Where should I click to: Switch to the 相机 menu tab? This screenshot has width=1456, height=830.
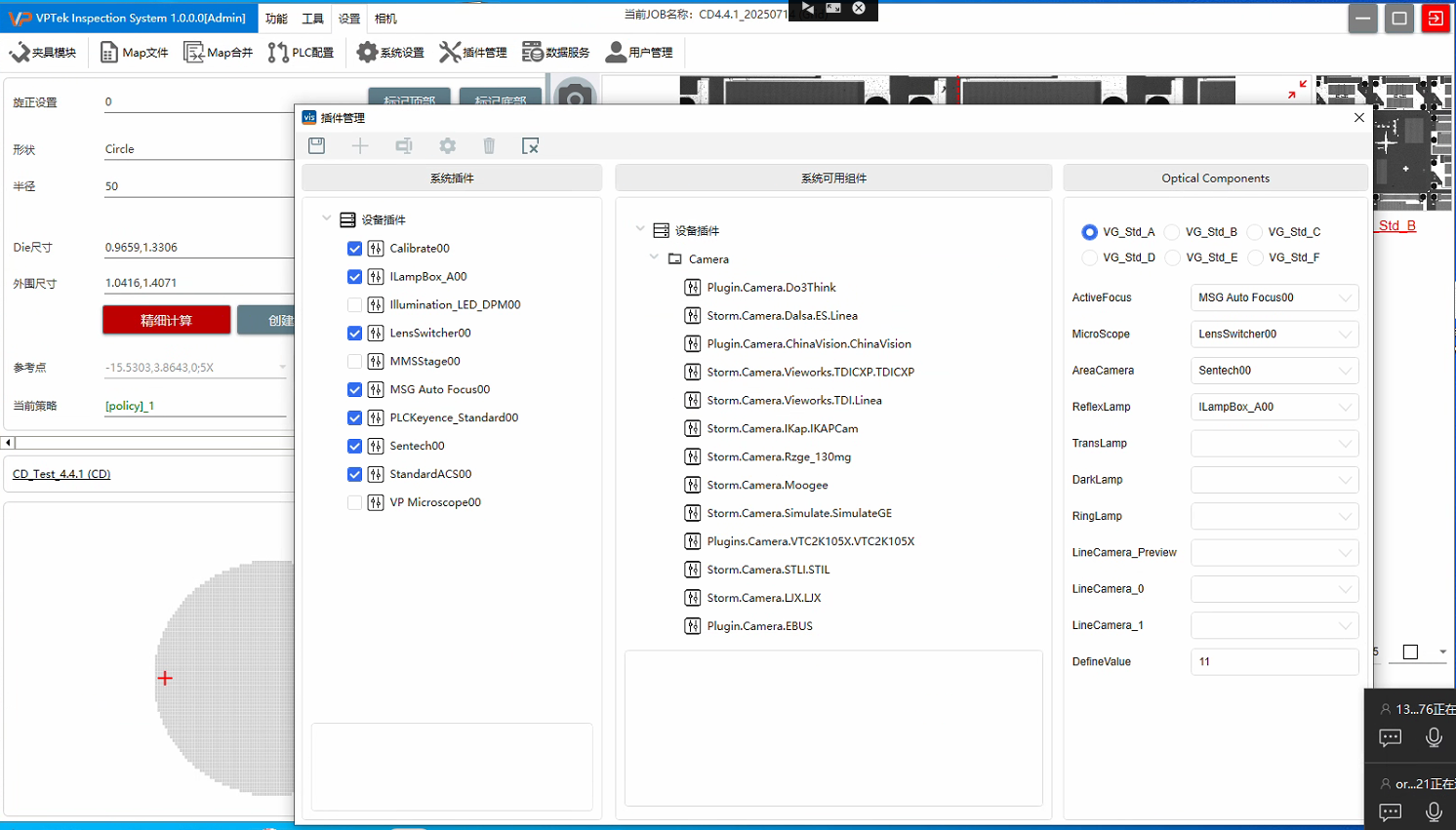tap(385, 19)
